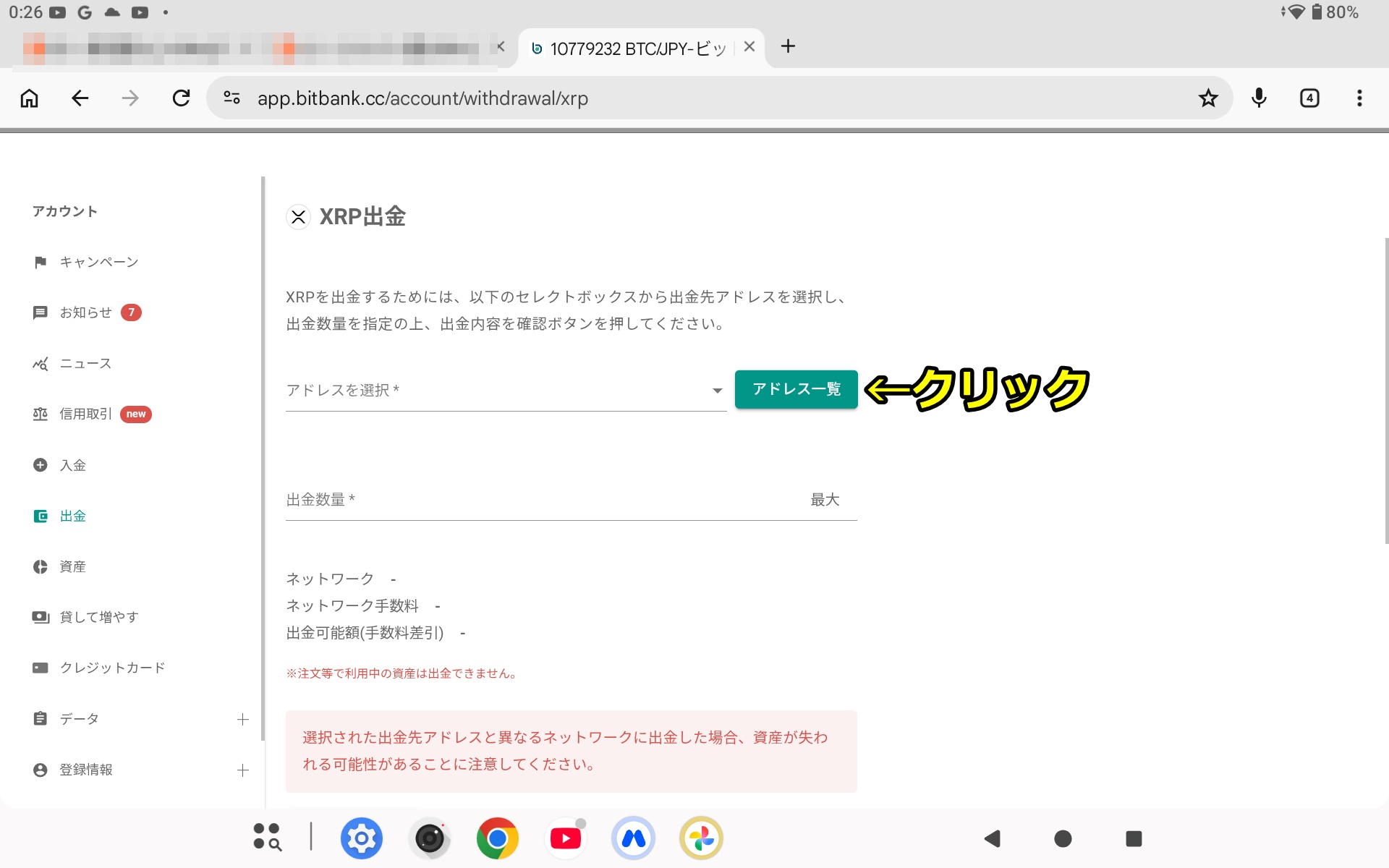1389x868 pixels.
Task: Click the 入金 plus-circle icon
Action: click(x=41, y=465)
